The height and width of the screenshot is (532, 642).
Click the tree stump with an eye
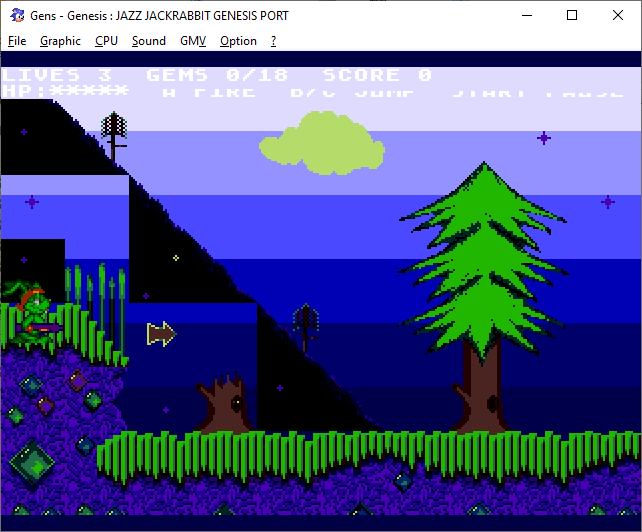click(x=224, y=403)
